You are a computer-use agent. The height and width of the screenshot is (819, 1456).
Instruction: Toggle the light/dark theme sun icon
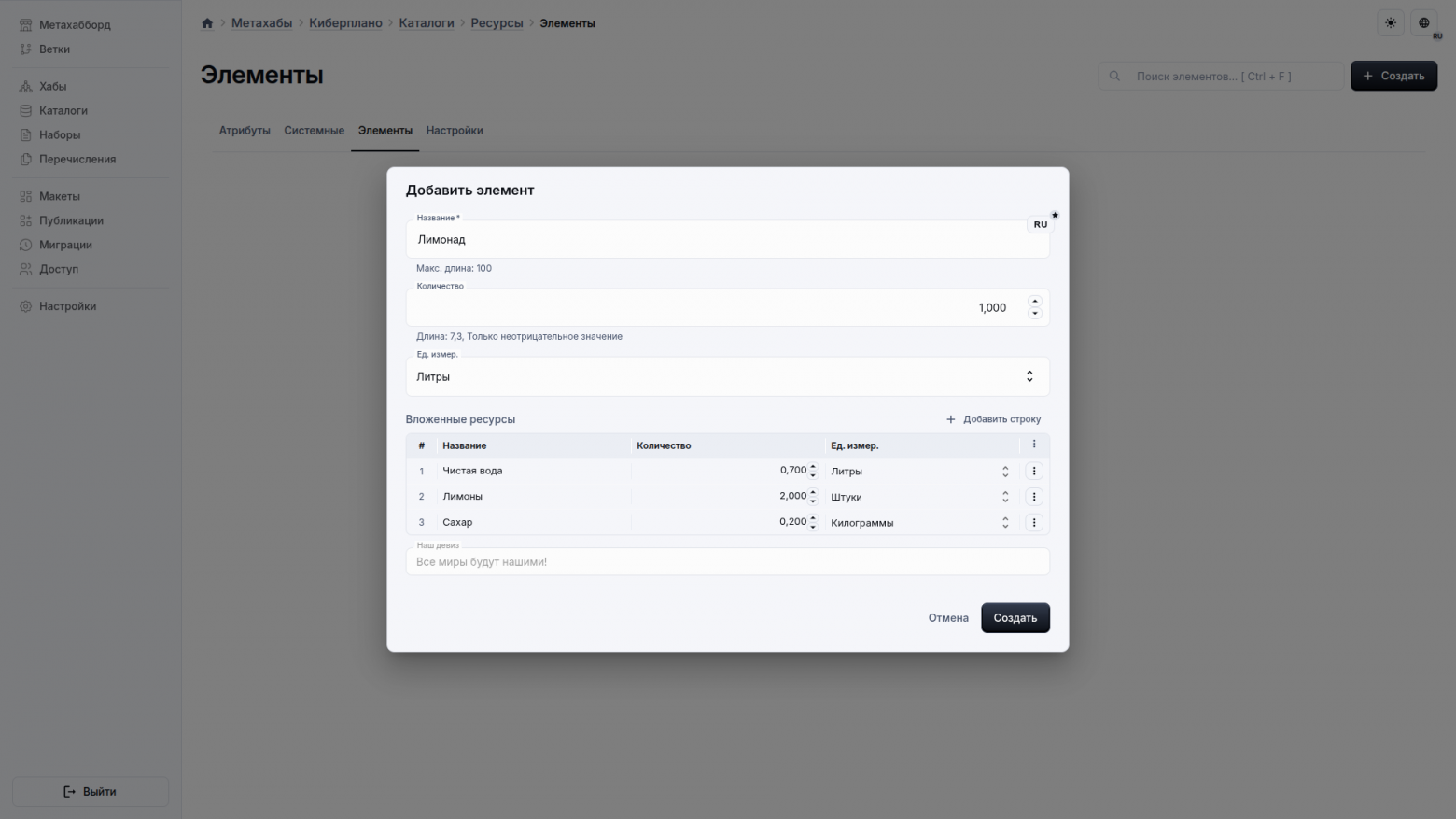click(1391, 23)
